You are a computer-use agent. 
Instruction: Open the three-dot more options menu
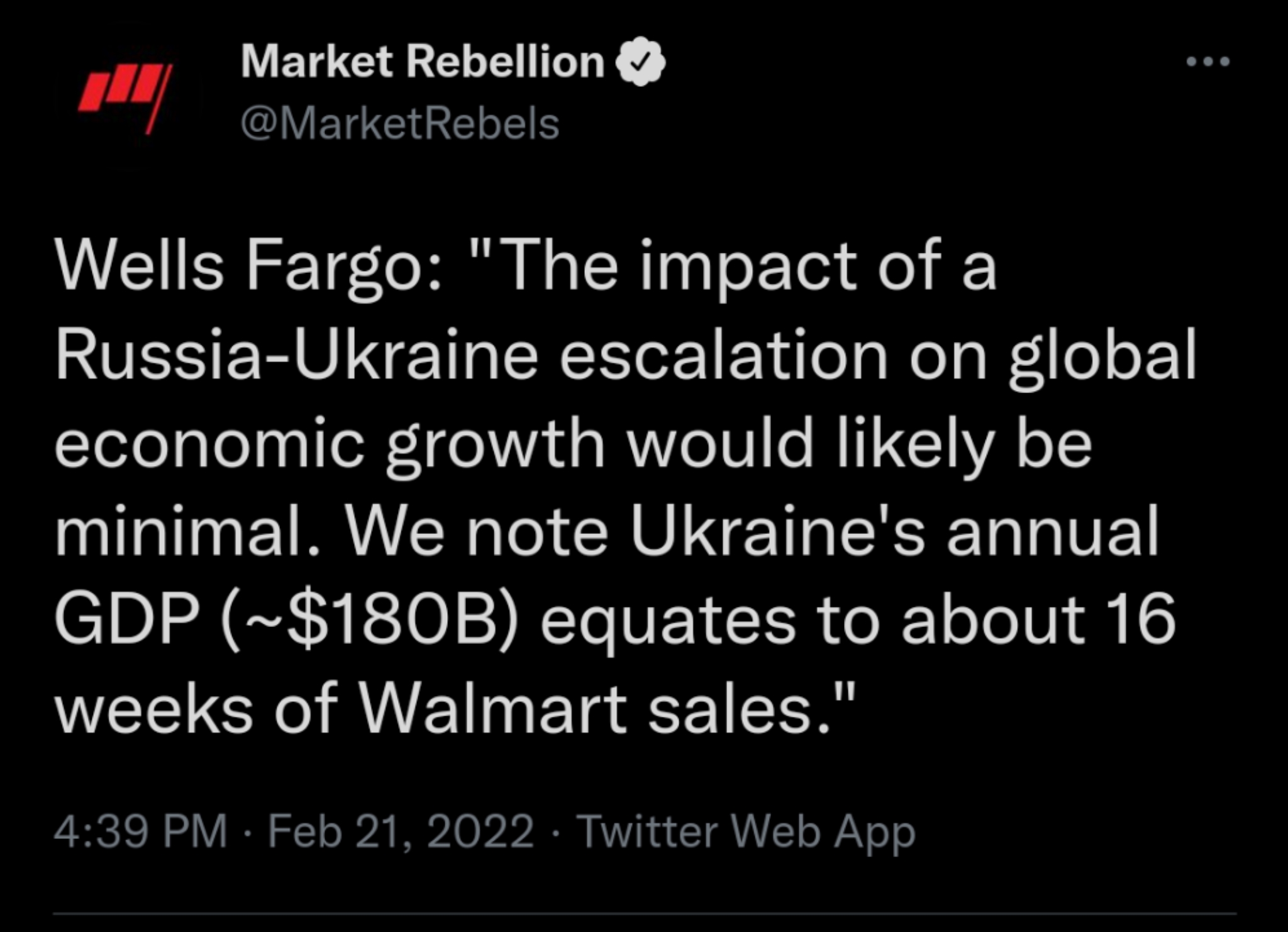click(1207, 62)
